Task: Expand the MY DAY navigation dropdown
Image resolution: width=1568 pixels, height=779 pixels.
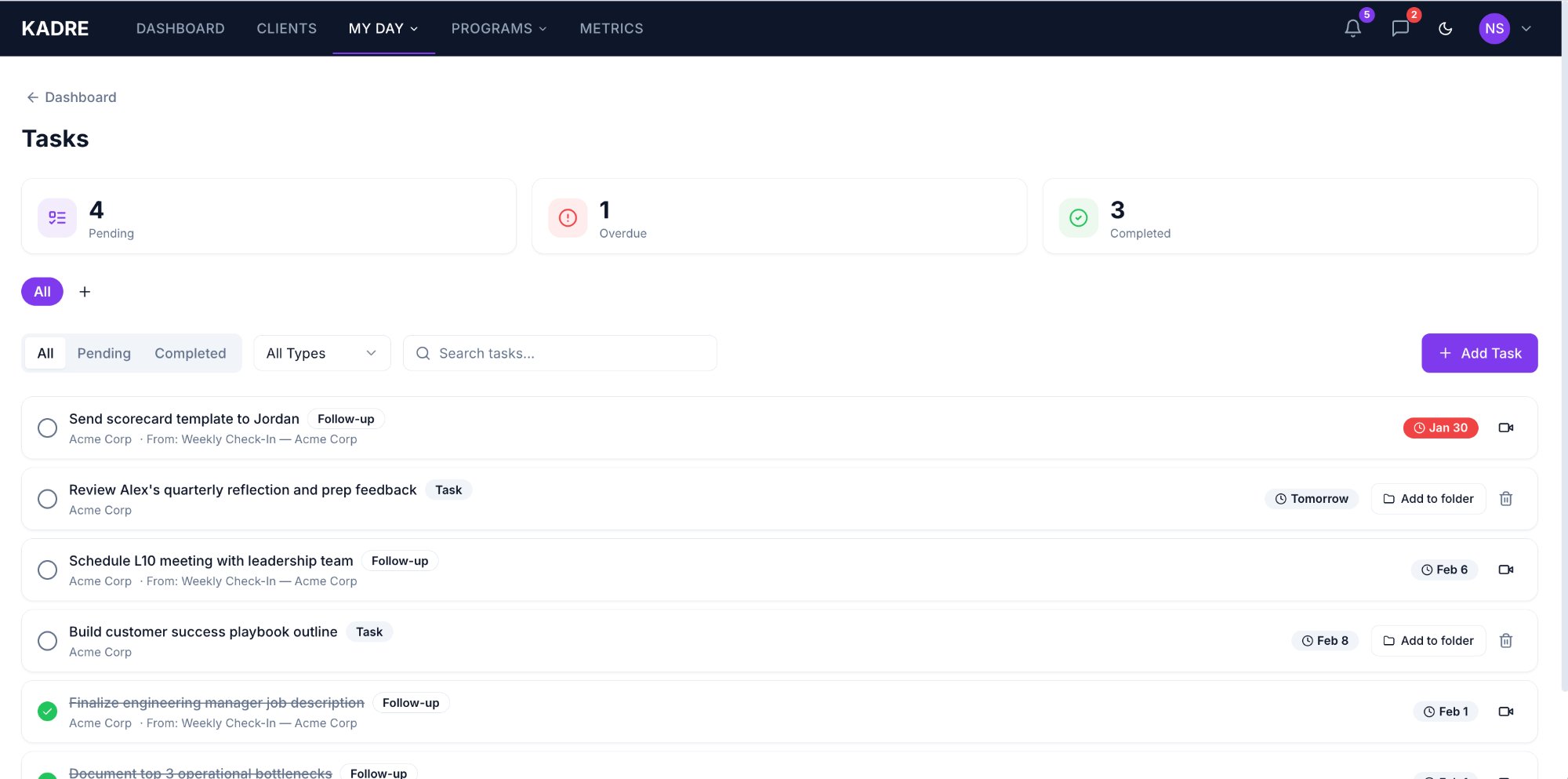Action: click(383, 28)
